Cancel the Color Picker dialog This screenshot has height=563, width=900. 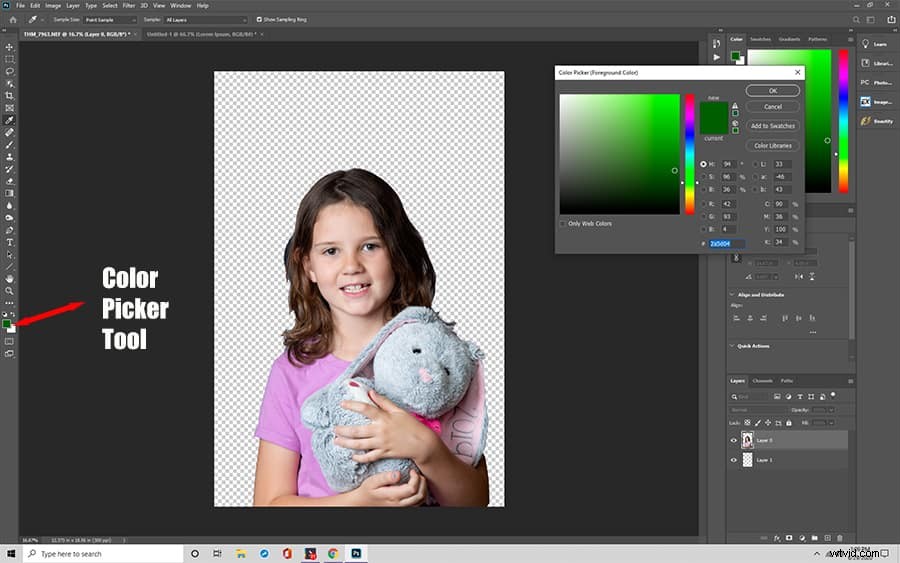[773, 107]
